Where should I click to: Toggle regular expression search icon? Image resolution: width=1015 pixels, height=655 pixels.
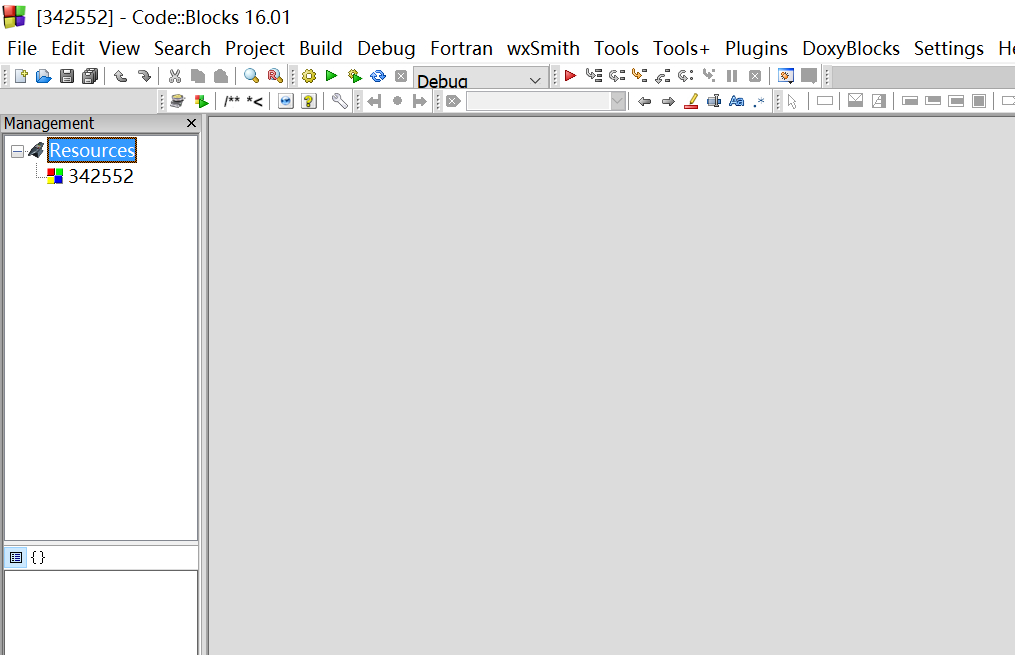759,101
